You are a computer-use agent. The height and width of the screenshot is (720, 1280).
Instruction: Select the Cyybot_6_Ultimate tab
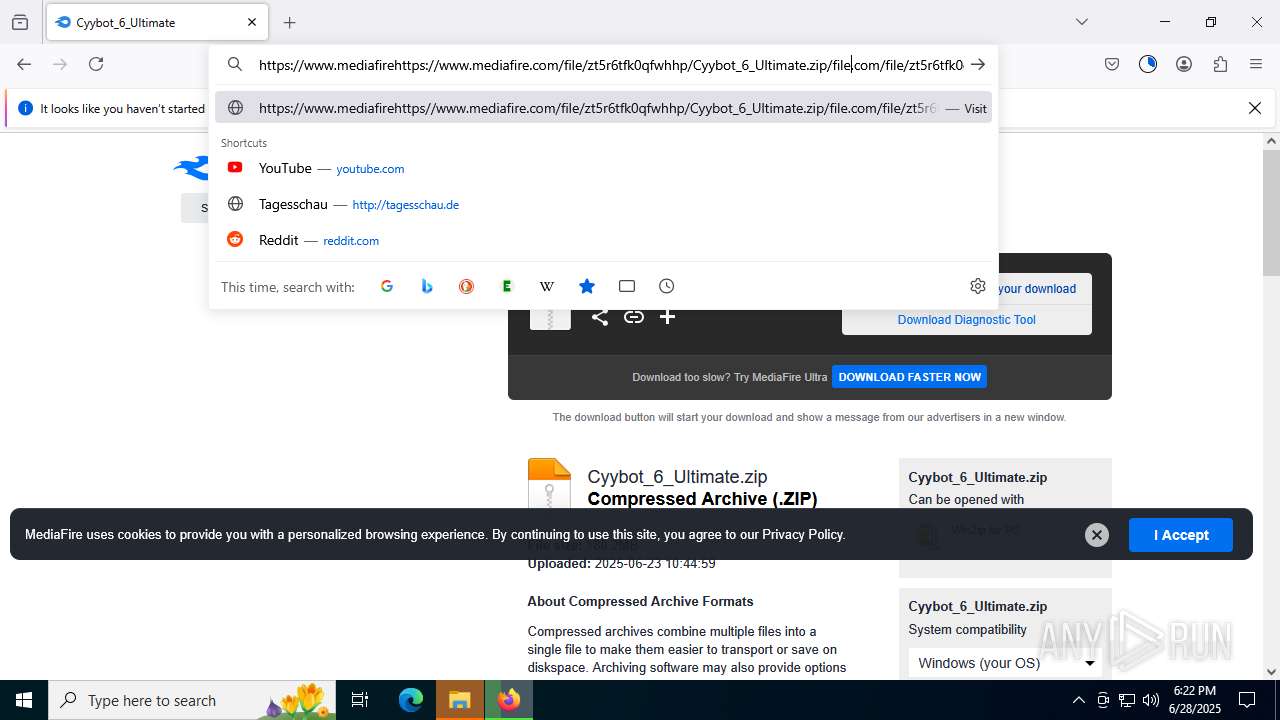point(158,22)
